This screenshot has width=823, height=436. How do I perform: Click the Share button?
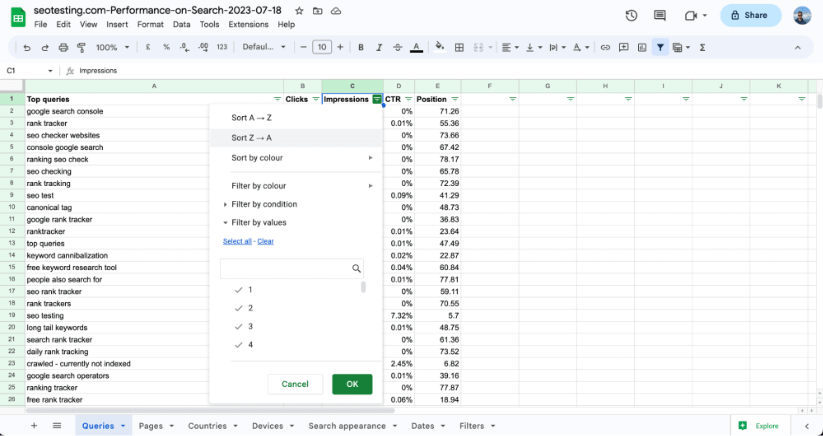[x=751, y=15]
